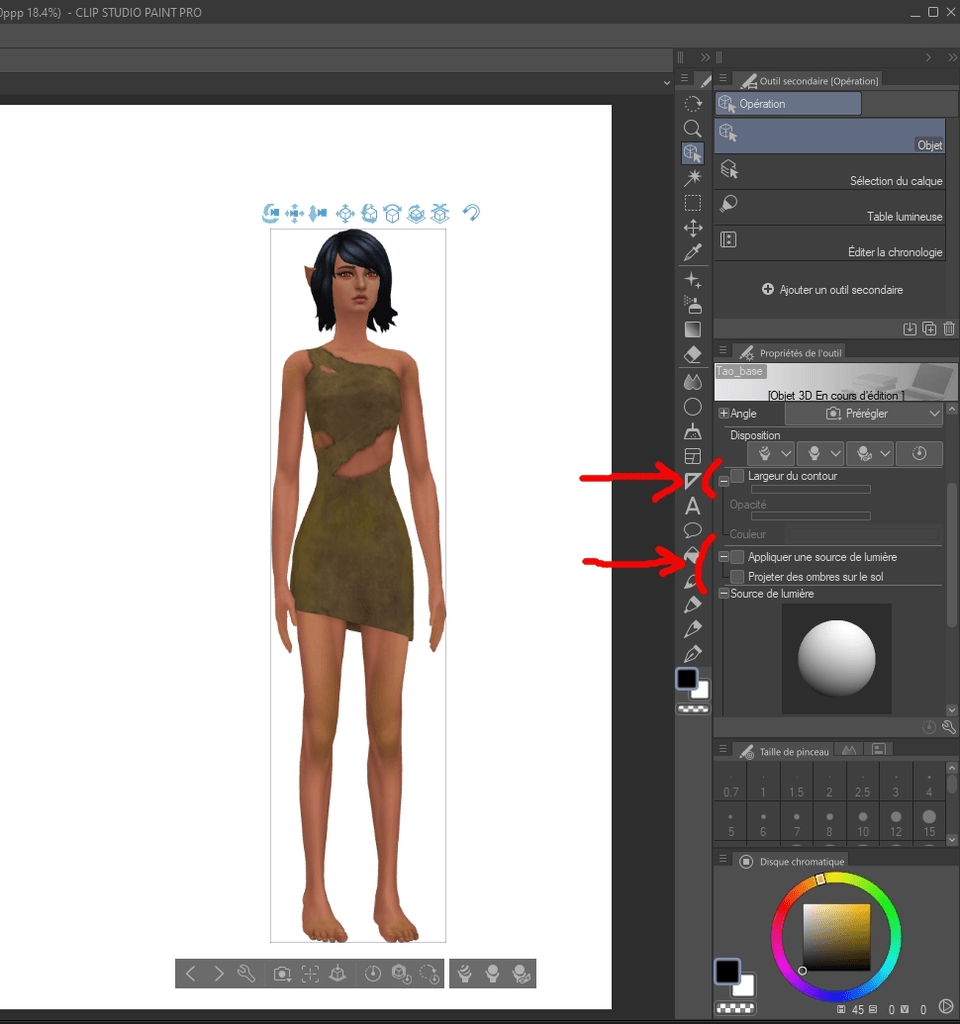Choose the Eyedropper tool
The width and height of the screenshot is (960, 1024).
692,252
